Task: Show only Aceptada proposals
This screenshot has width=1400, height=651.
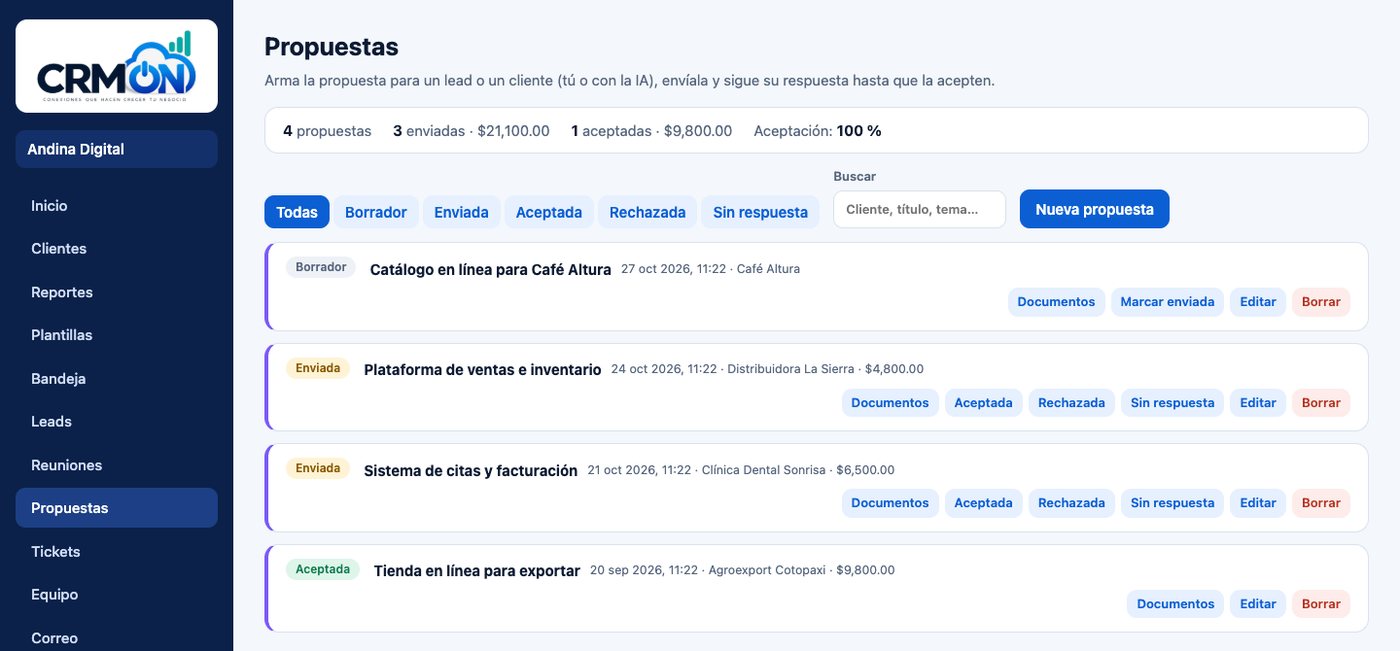Action: tap(549, 212)
